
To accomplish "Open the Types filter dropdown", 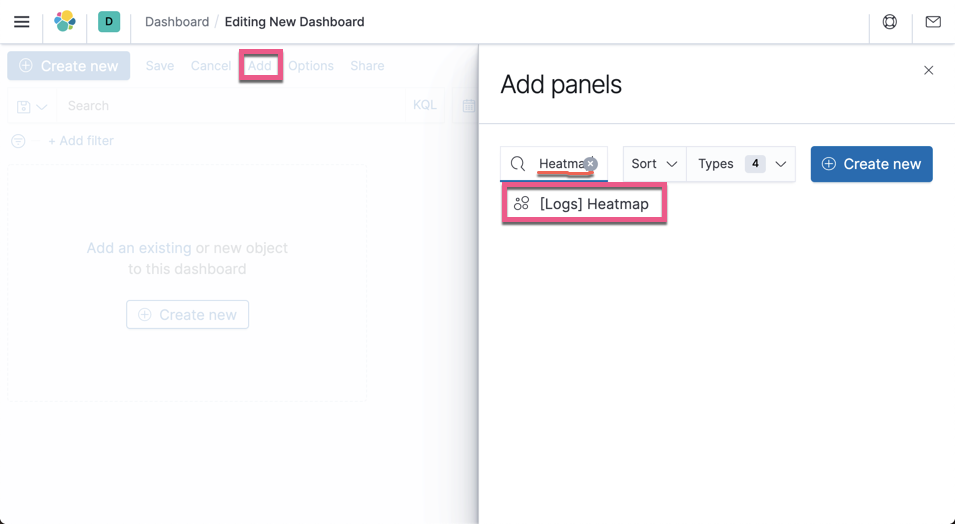I will point(741,164).
